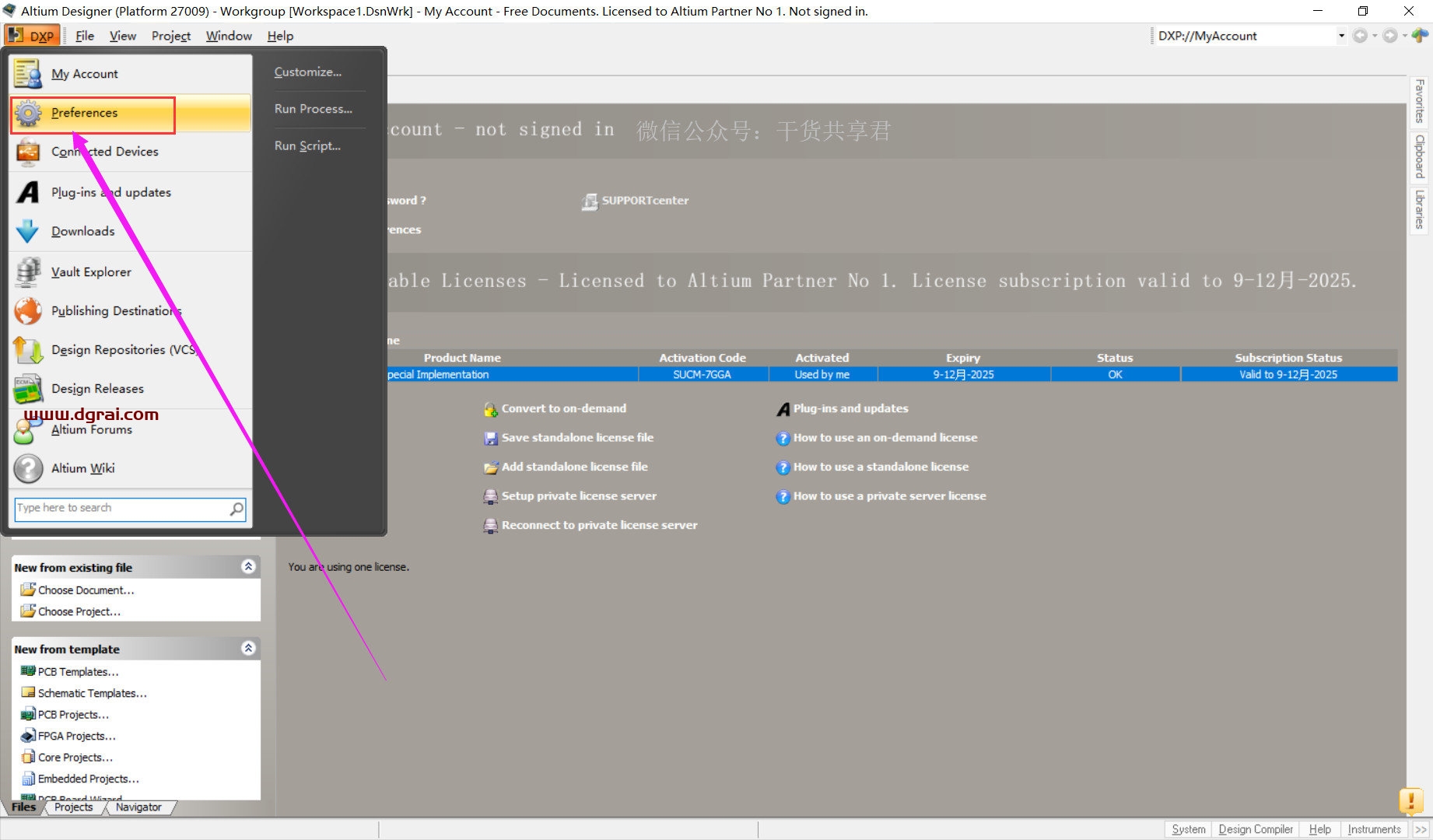This screenshot has height=840, width=1433.
Task: Open the Help menu
Action: pos(280,36)
